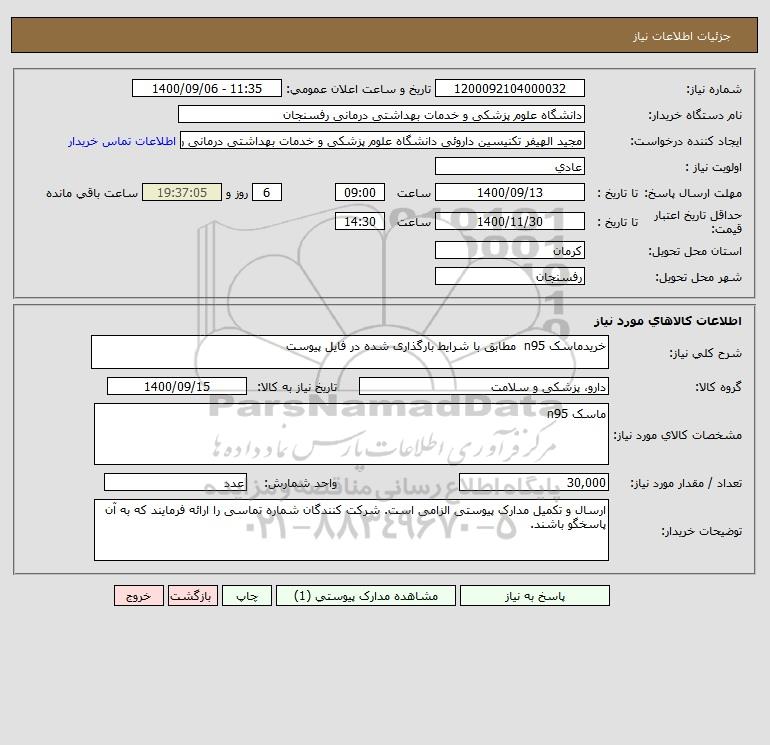Click the response time field 09:00
Screen dimensions: 770x745
pyautogui.click(x=360, y=193)
